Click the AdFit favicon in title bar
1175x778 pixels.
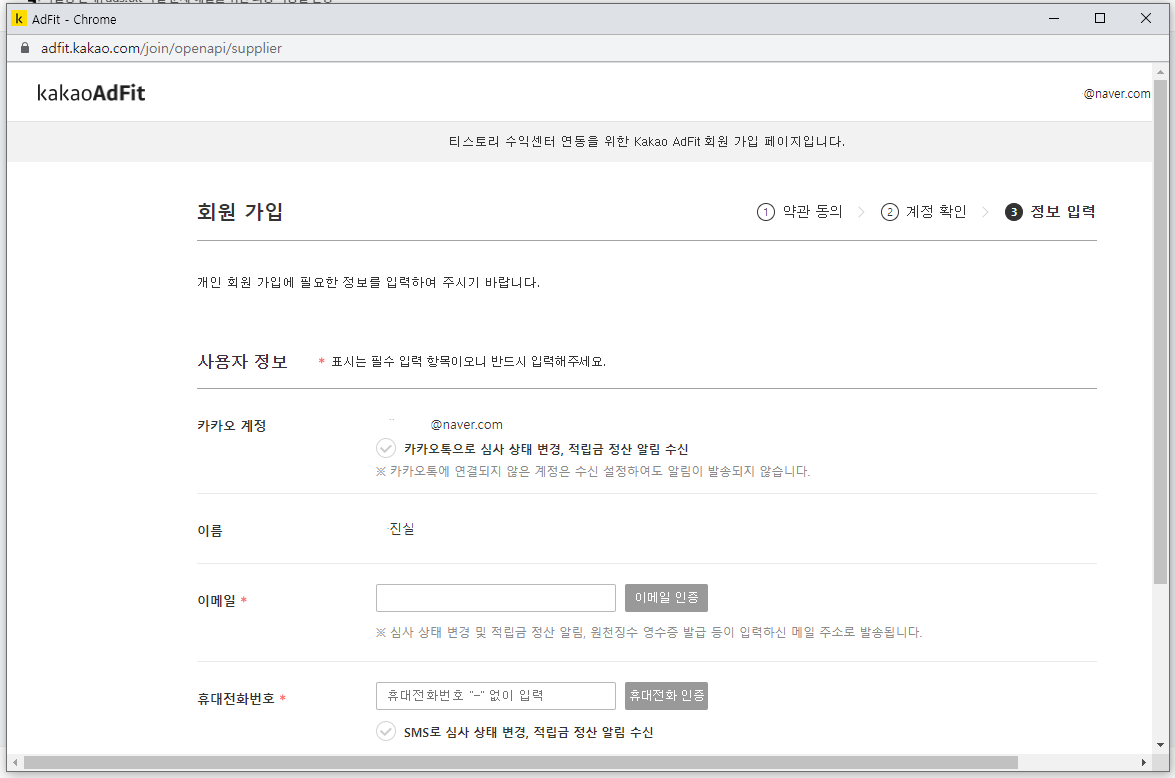tap(19, 19)
